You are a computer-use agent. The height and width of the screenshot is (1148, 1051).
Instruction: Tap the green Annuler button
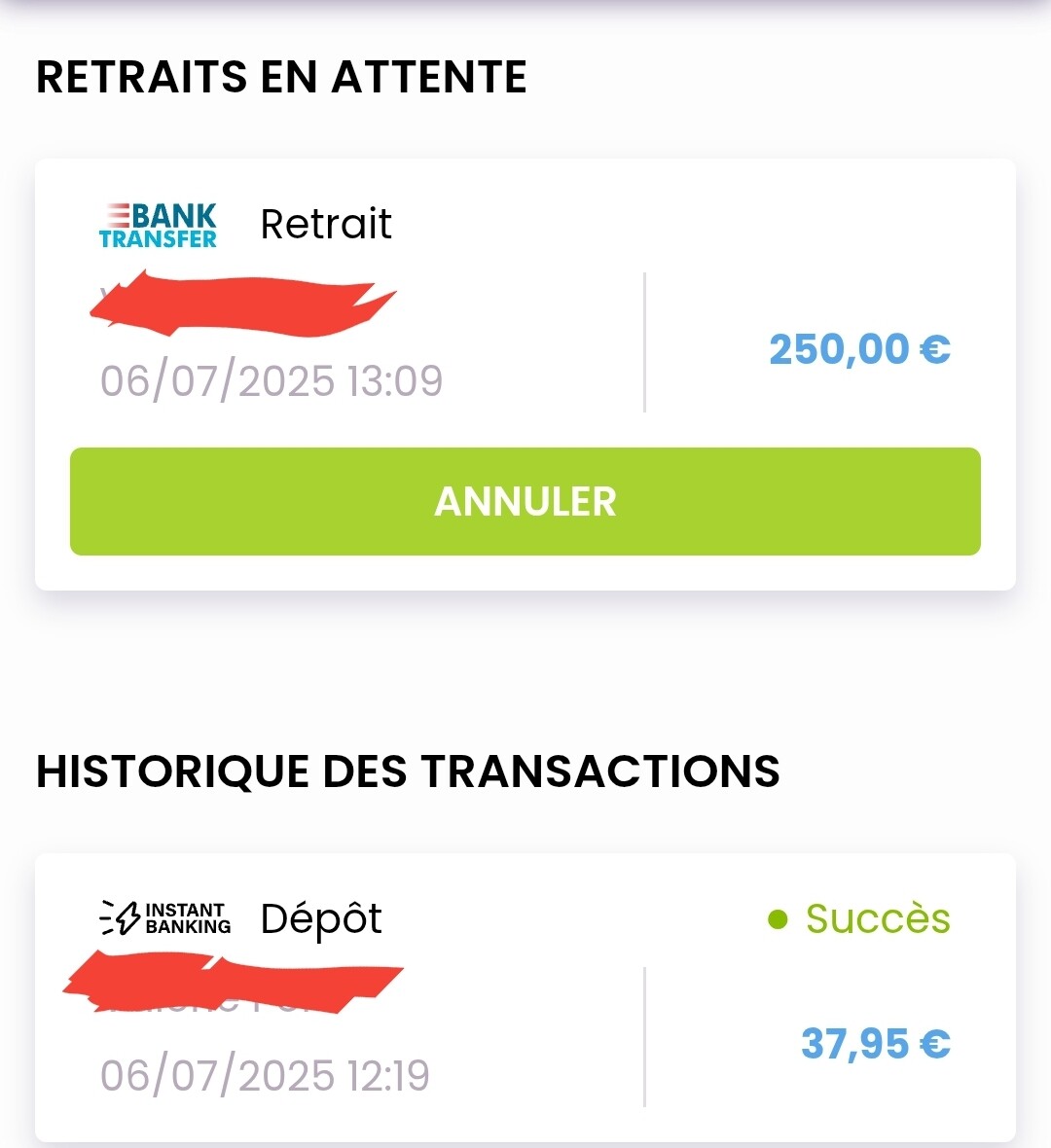pyautogui.click(x=525, y=501)
